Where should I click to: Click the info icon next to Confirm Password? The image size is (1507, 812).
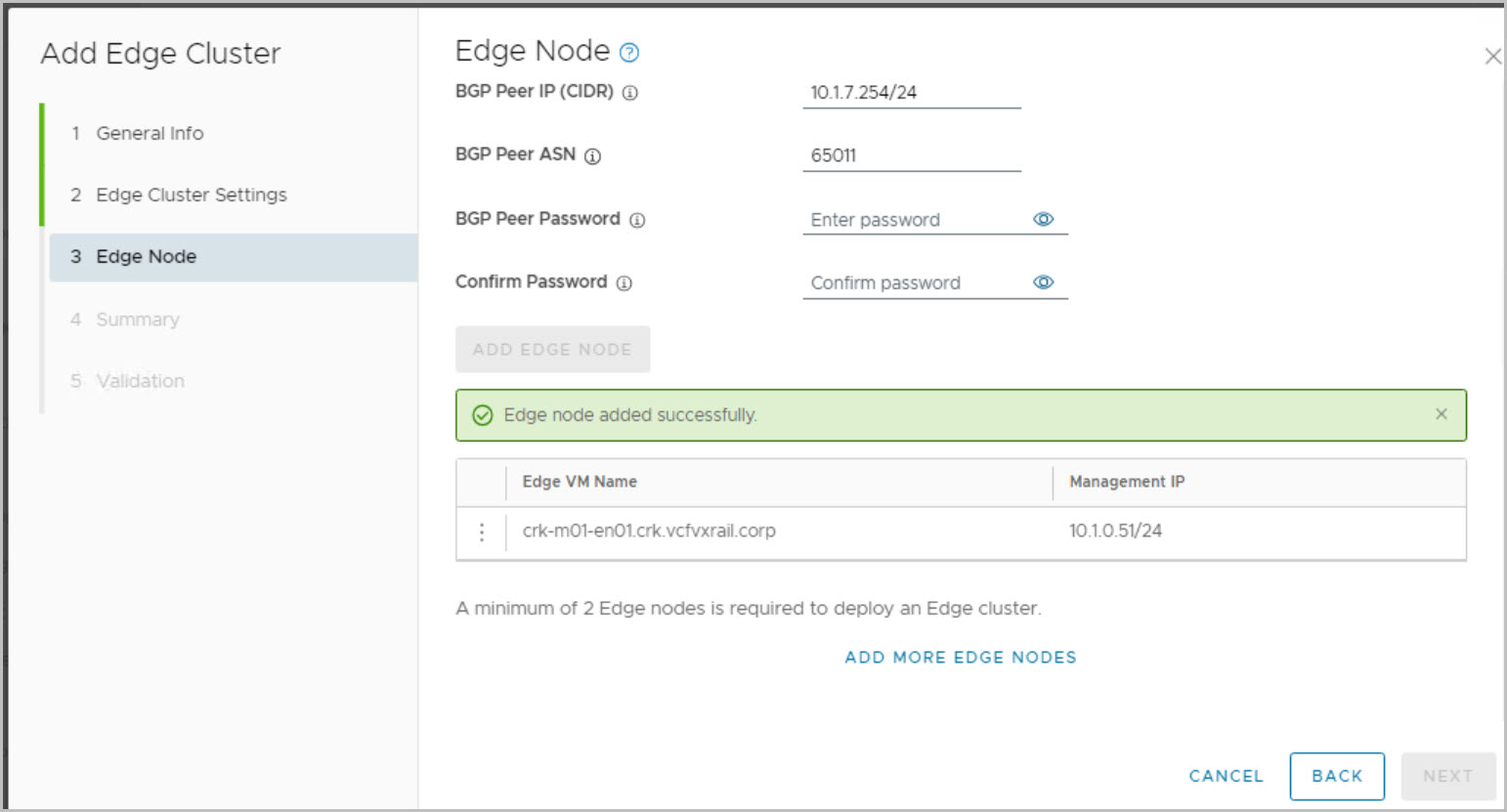point(624,283)
